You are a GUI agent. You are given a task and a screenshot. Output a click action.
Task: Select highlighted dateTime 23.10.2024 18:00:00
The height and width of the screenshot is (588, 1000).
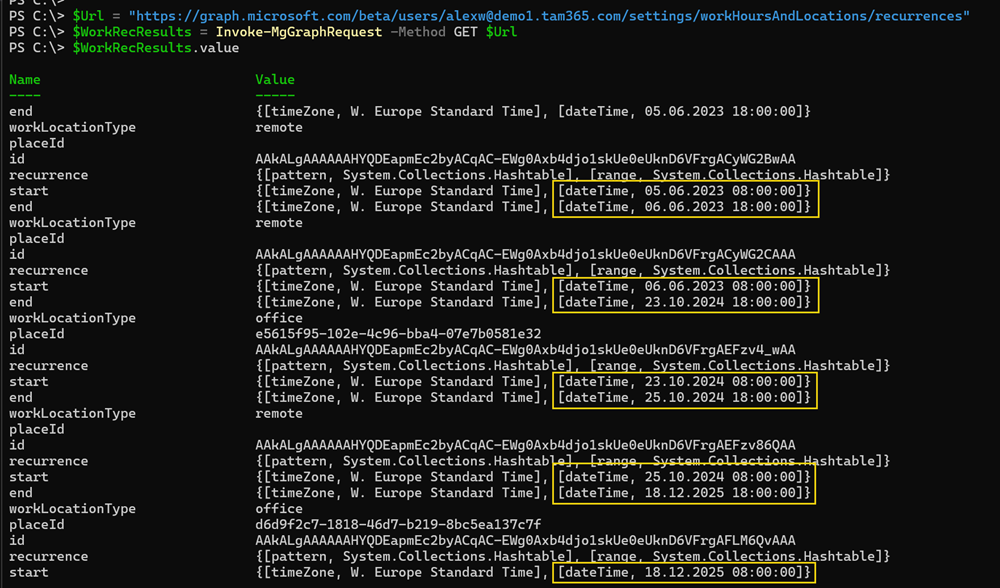tap(684, 302)
